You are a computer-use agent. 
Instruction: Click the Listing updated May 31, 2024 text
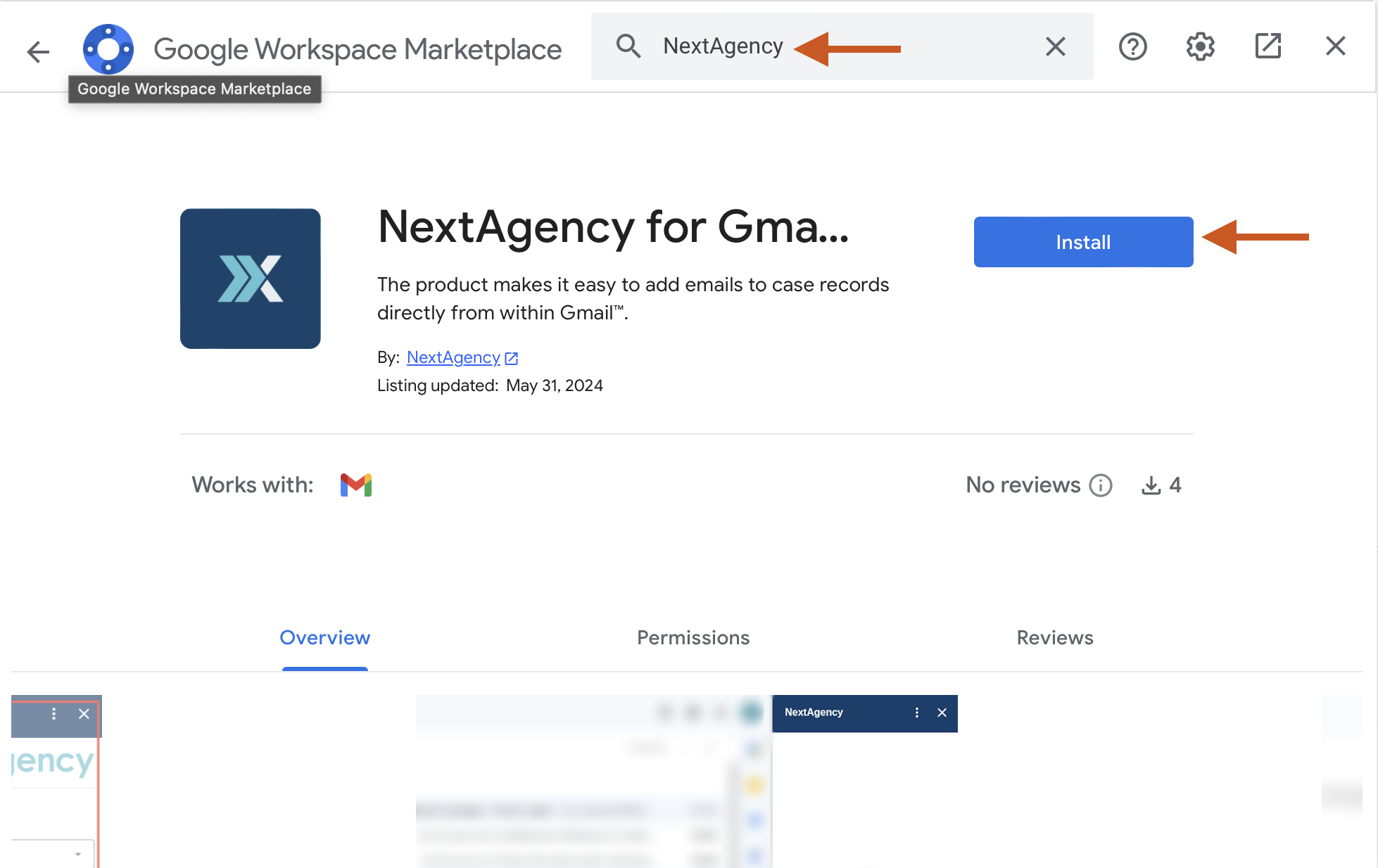490,385
